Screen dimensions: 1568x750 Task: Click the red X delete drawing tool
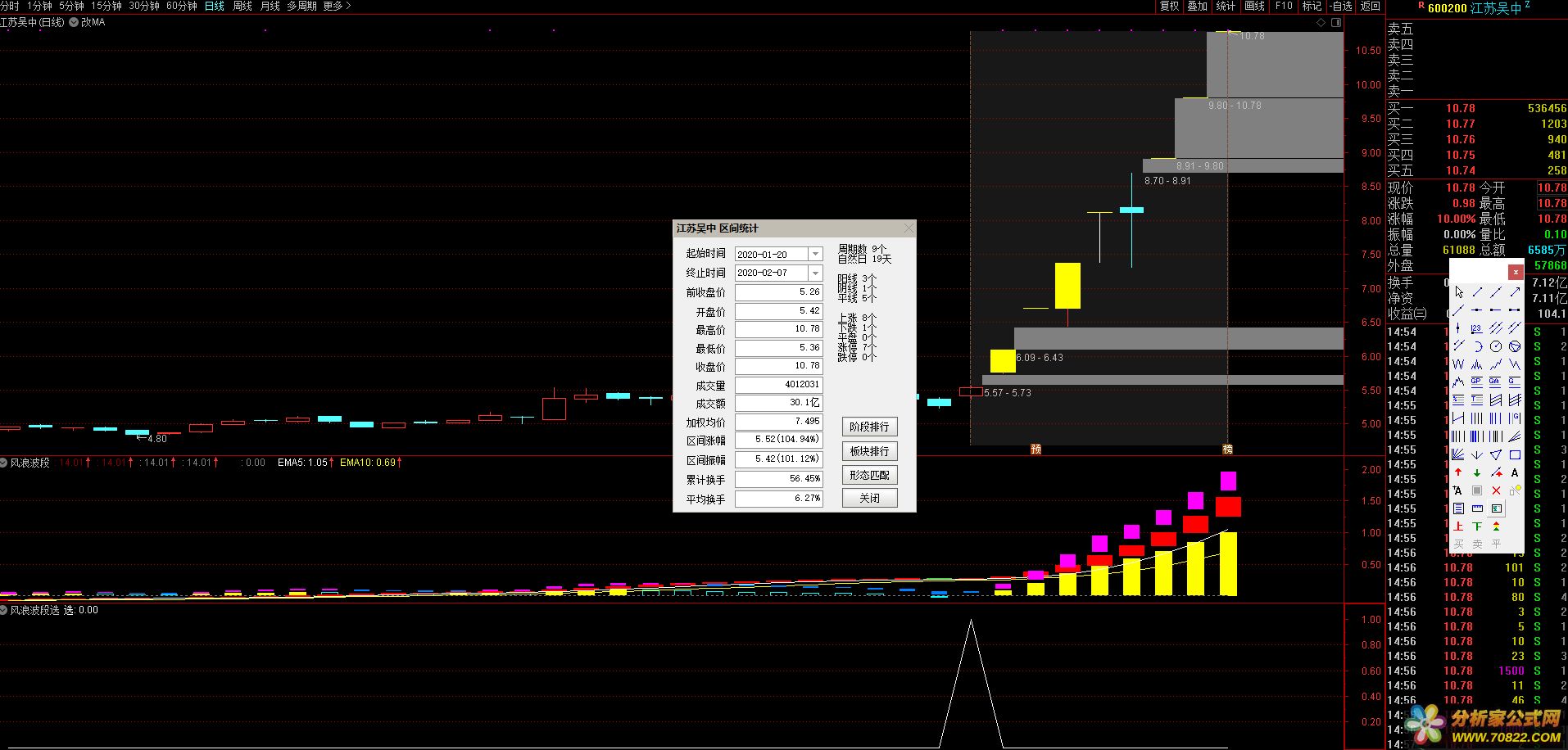coord(1496,490)
